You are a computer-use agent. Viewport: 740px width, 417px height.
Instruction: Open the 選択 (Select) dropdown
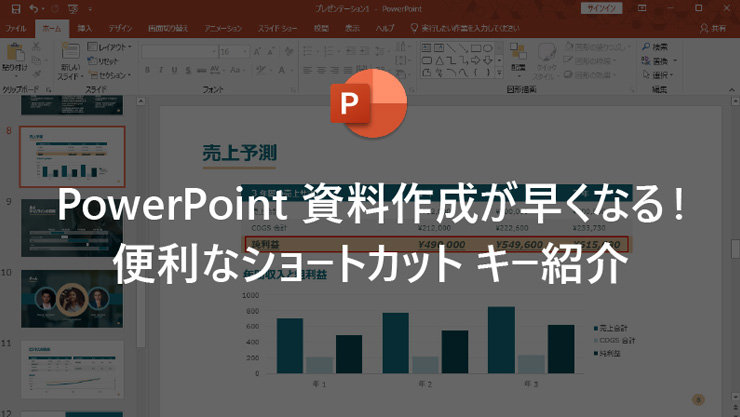[657, 75]
